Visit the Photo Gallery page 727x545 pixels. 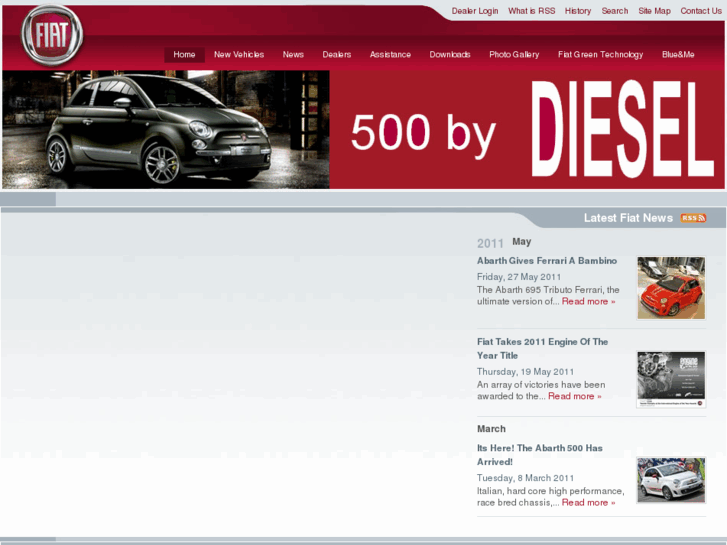(x=514, y=55)
